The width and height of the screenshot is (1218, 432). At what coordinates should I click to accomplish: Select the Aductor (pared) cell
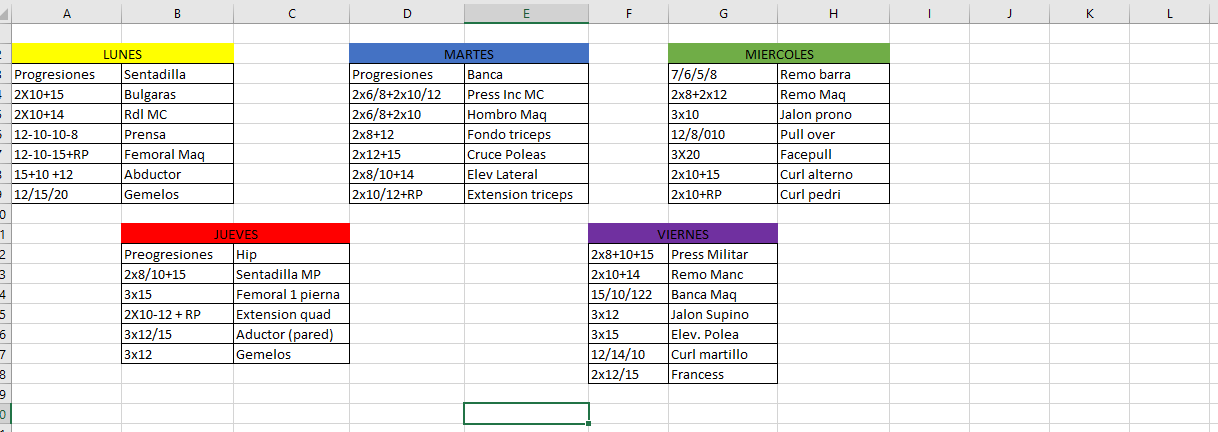point(292,334)
